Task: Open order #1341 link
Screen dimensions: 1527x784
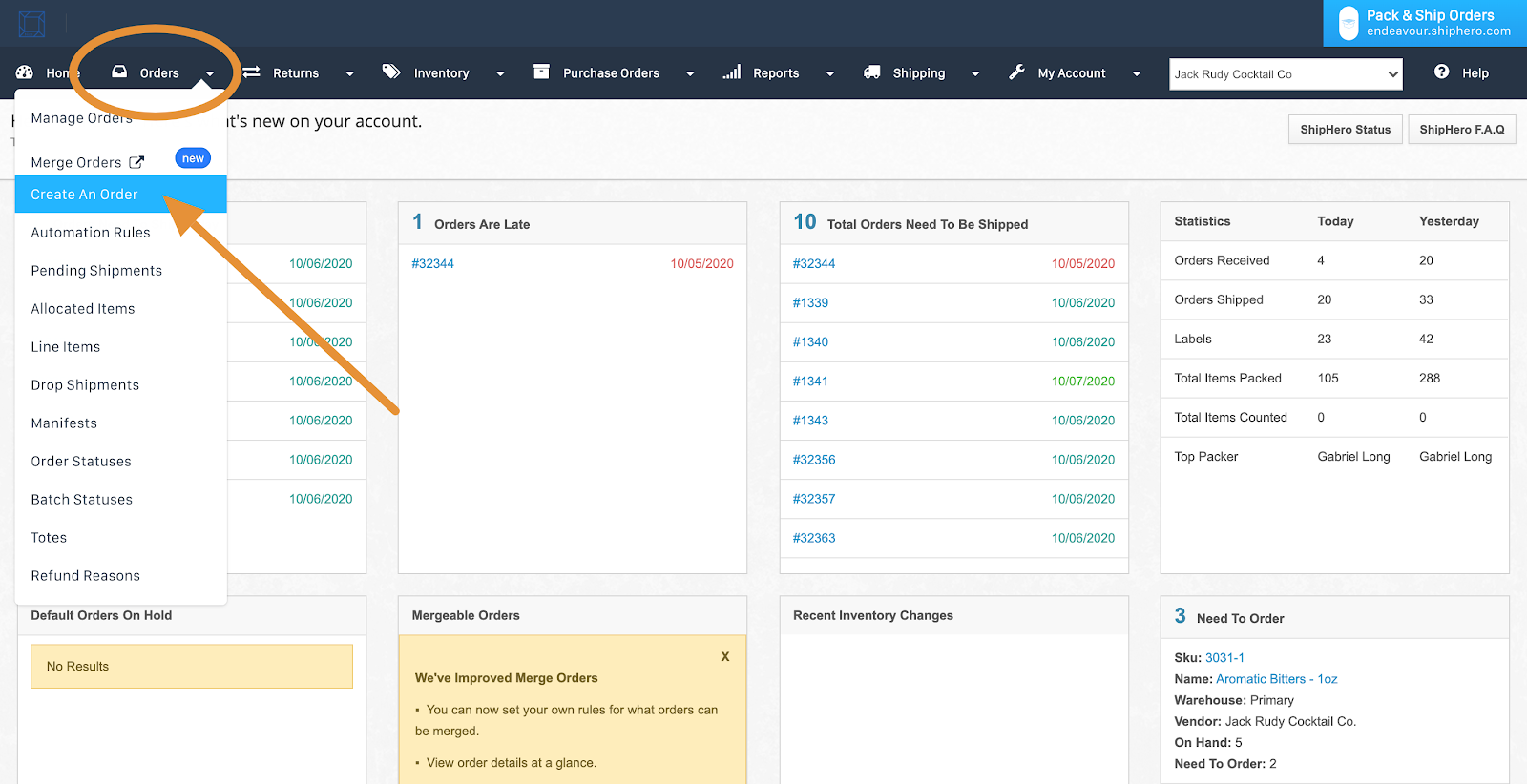Action: tap(810, 382)
